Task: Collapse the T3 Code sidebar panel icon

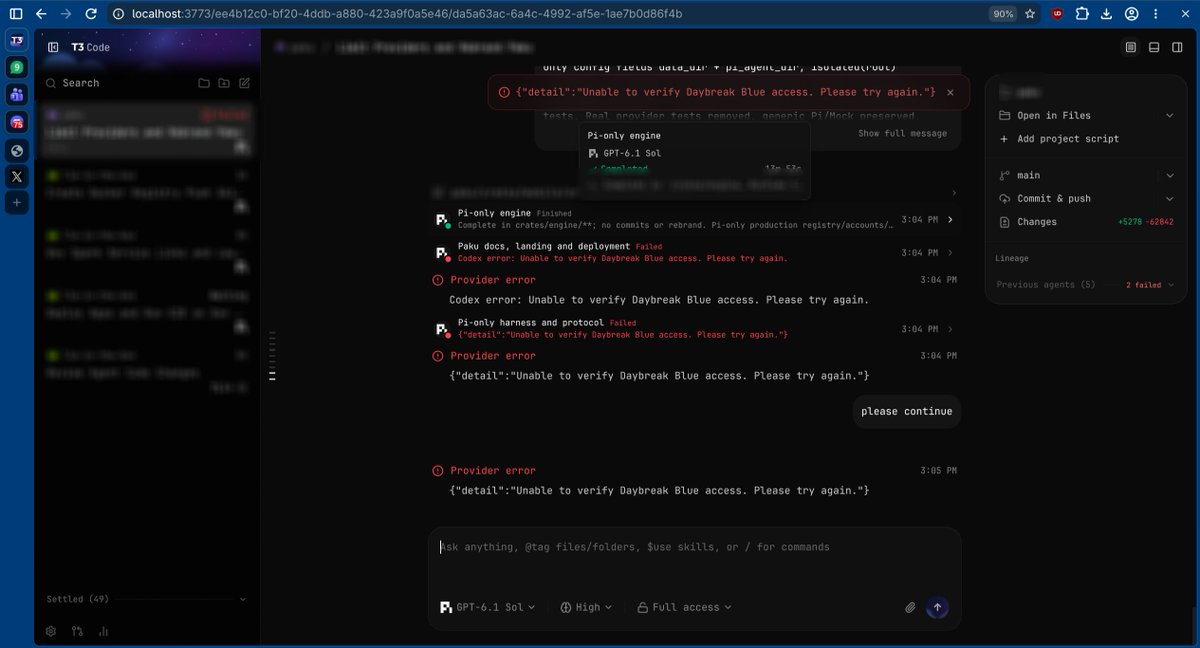Action: pyautogui.click(x=53, y=47)
